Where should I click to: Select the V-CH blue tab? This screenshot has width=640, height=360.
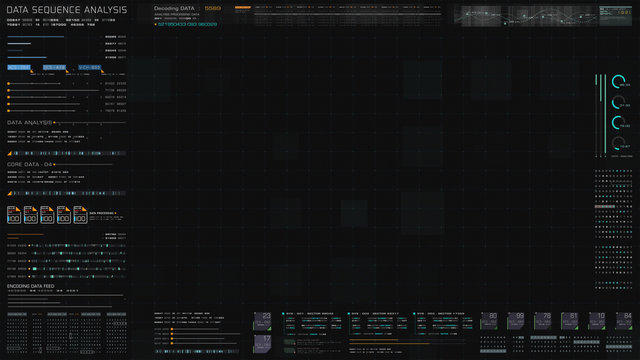[89, 67]
